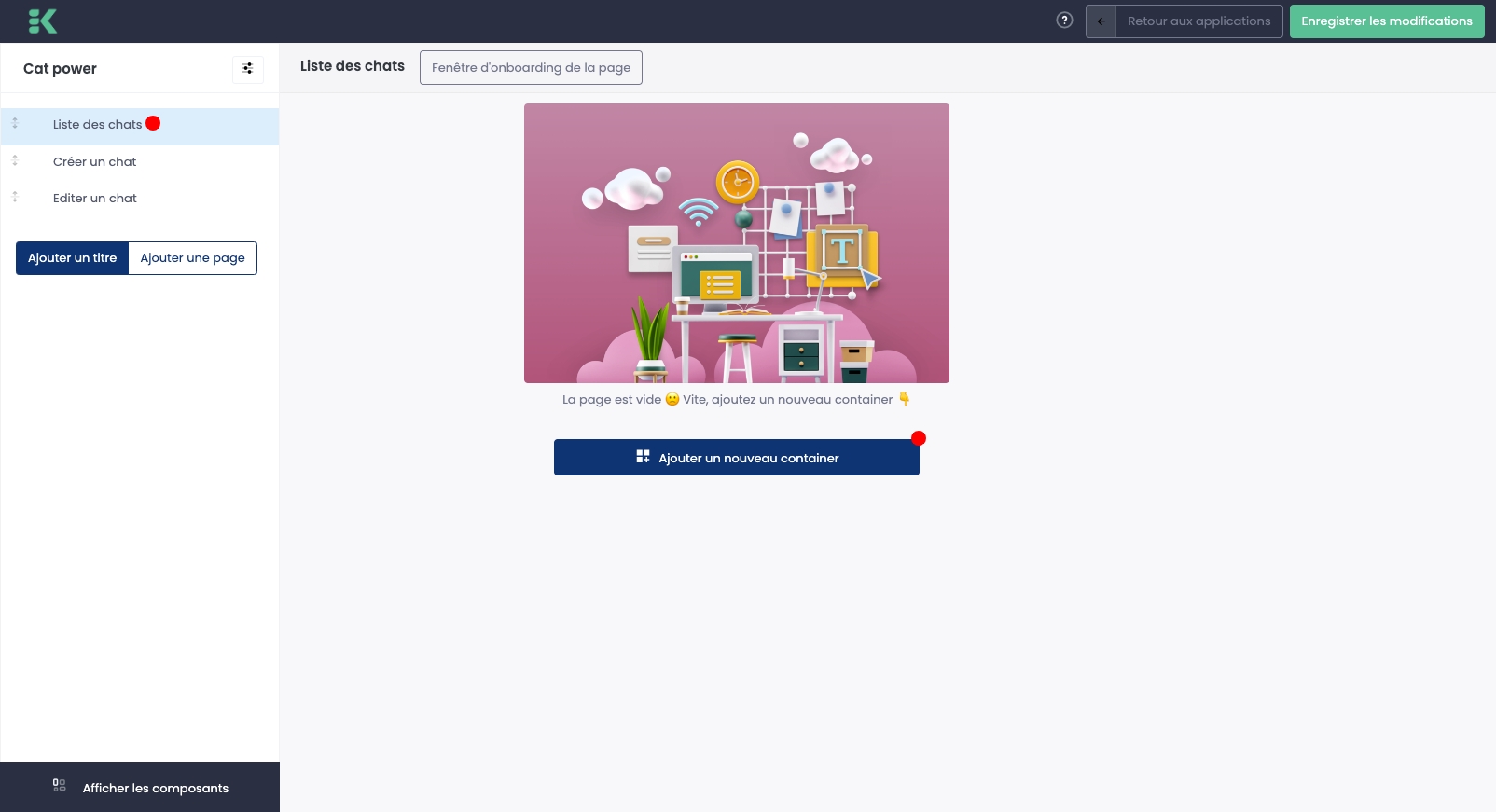Open the Editer un chat page

pyautogui.click(x=94, y=199)
